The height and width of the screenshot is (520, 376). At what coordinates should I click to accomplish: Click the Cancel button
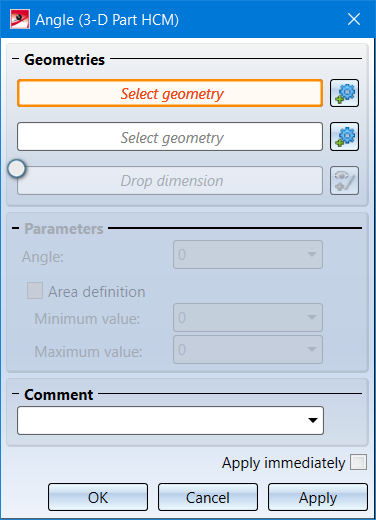208,497
